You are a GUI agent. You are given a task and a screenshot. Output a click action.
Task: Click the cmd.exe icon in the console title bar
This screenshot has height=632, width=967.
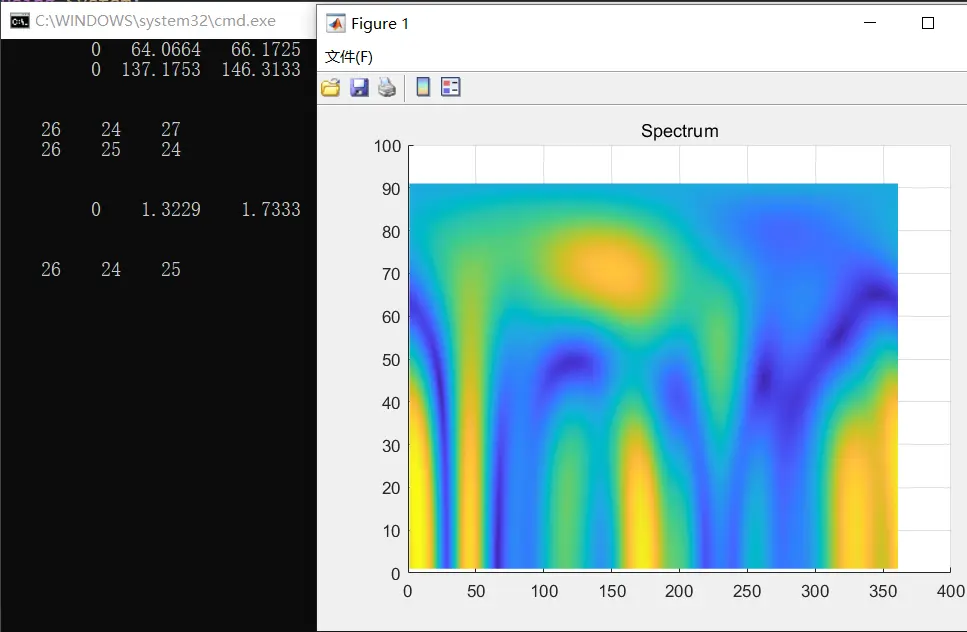pyautogui.click(x=20, y=22)
